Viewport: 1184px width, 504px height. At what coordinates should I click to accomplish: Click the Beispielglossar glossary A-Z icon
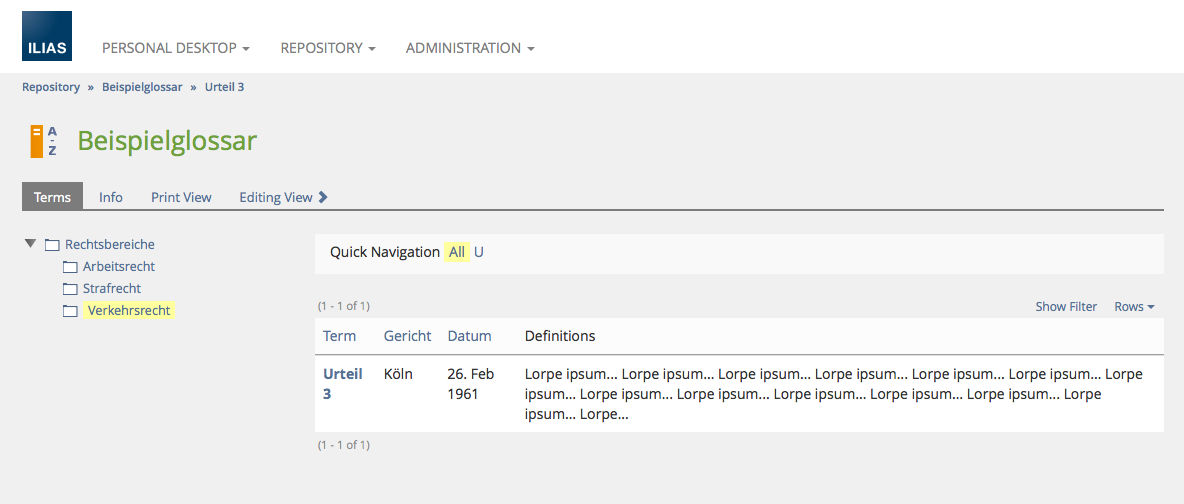pyautogui.click(x=43, y=141)
